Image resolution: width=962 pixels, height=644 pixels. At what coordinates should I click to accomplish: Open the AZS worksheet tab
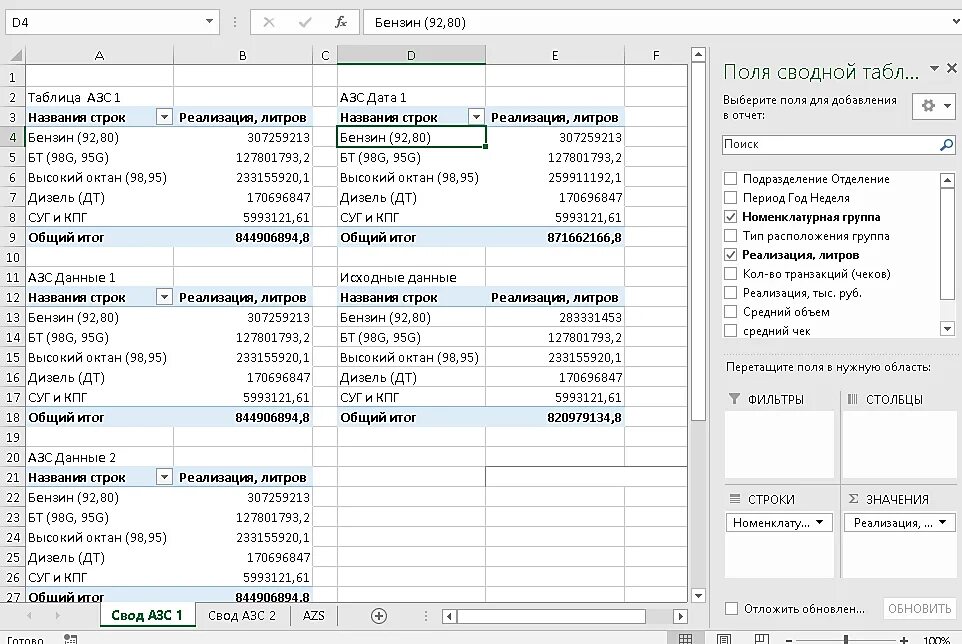pyautogui.click(x=314, y=616)
